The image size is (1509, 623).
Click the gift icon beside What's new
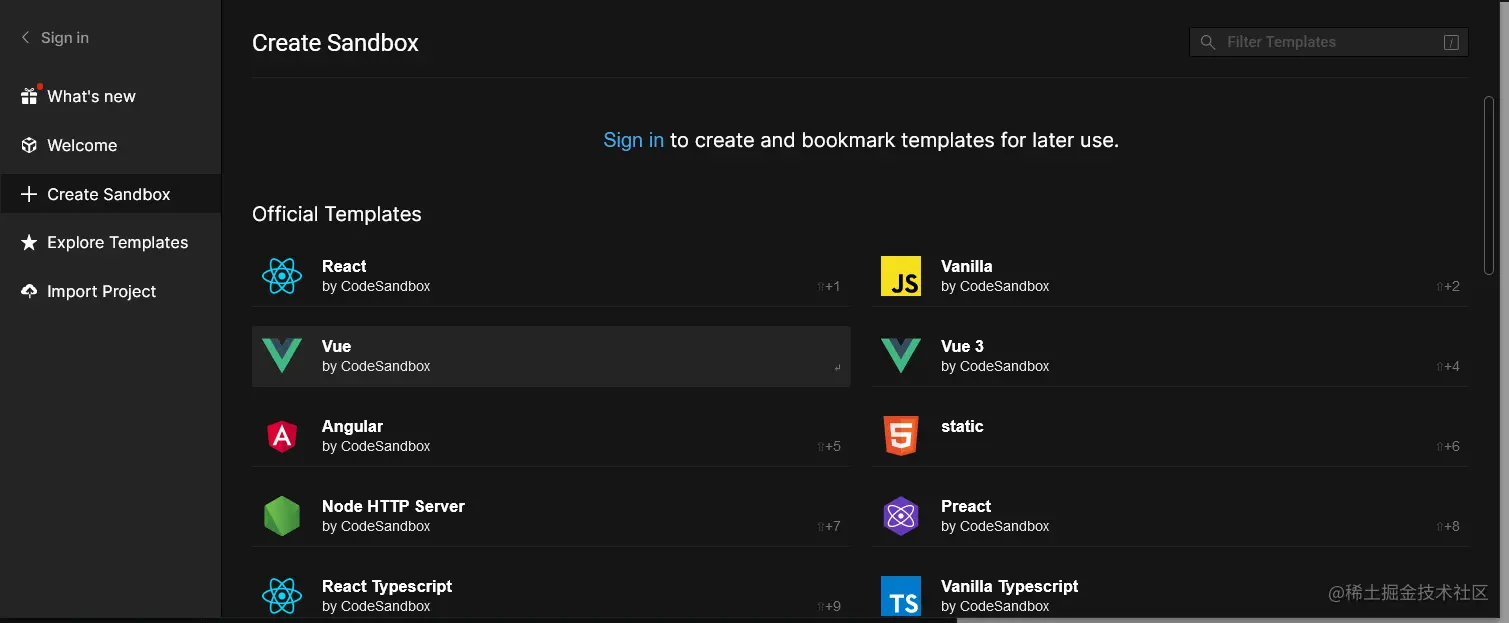[x=29, y=96]
